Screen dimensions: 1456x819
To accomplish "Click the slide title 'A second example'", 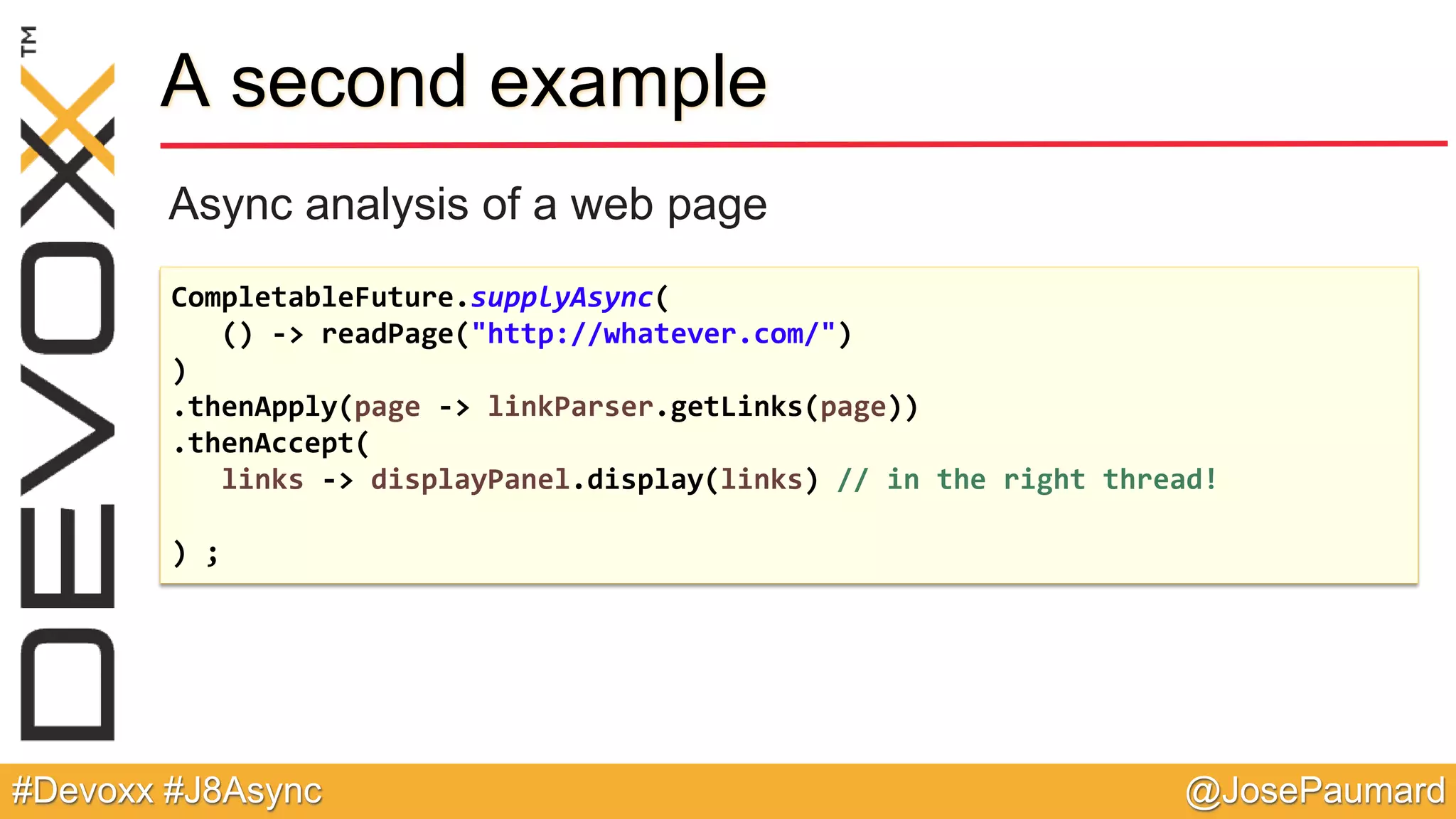I will 464,82.
